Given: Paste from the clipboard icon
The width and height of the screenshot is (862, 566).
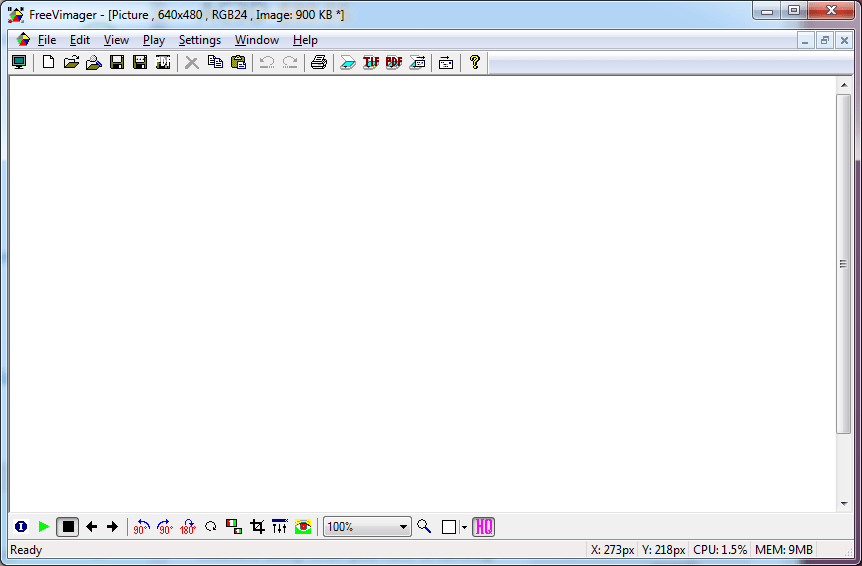Looking at the screenshot, I should pos(238,63).
